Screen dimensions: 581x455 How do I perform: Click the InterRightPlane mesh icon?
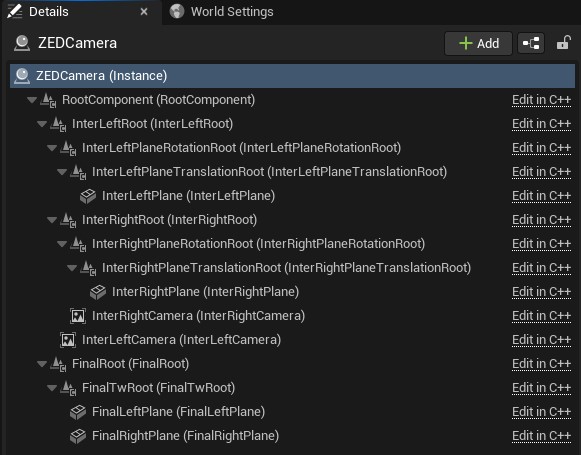(98, 292)
